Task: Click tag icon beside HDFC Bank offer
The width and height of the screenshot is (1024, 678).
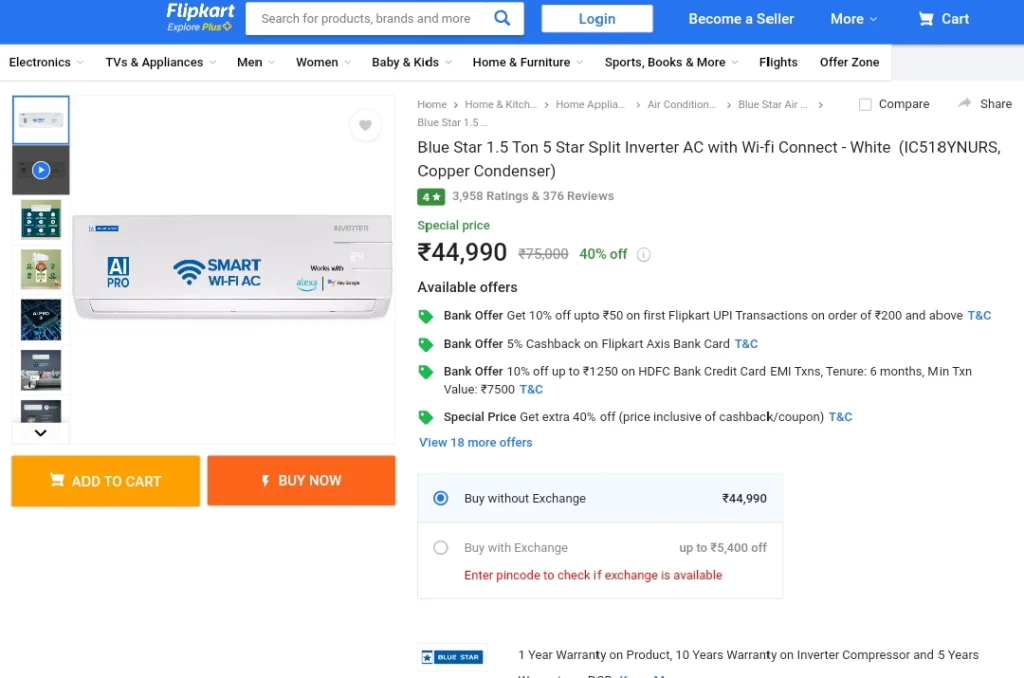Action: (x=425, y=372)
